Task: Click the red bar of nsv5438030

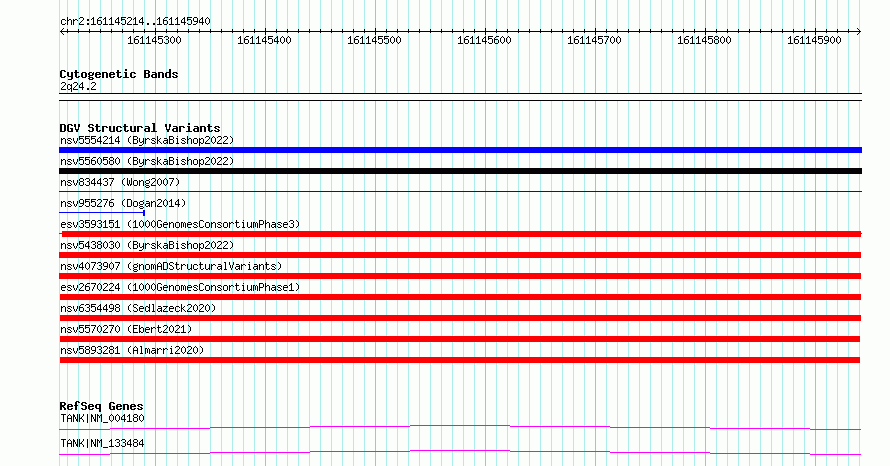Action: coord(460,255)
